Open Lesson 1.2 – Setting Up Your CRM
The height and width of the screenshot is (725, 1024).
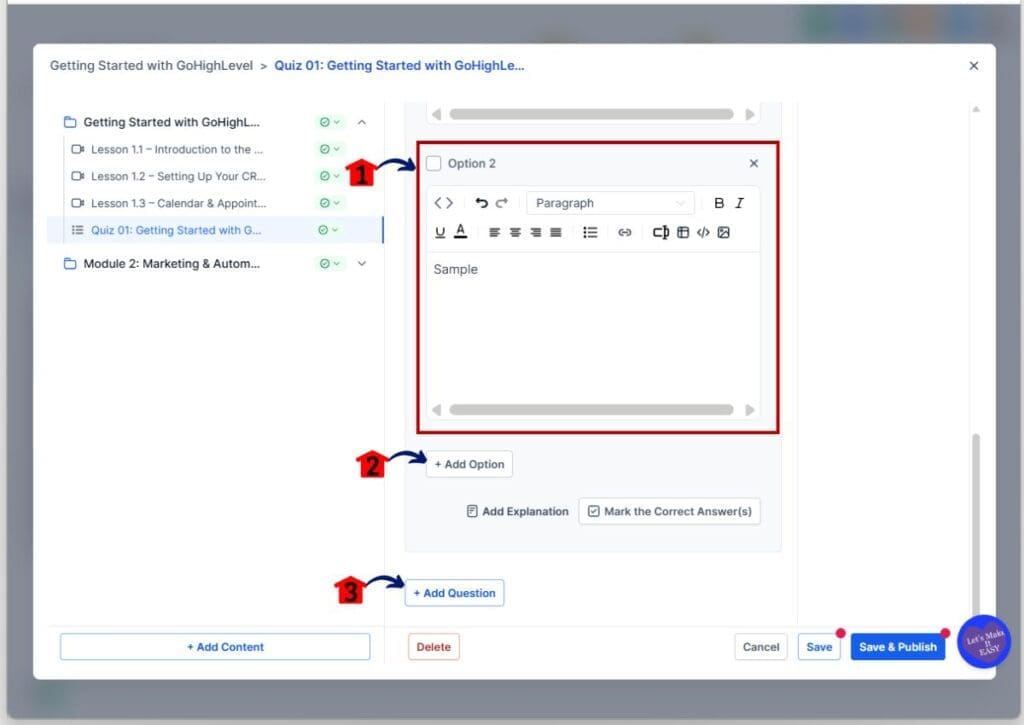tap(178, 176)
